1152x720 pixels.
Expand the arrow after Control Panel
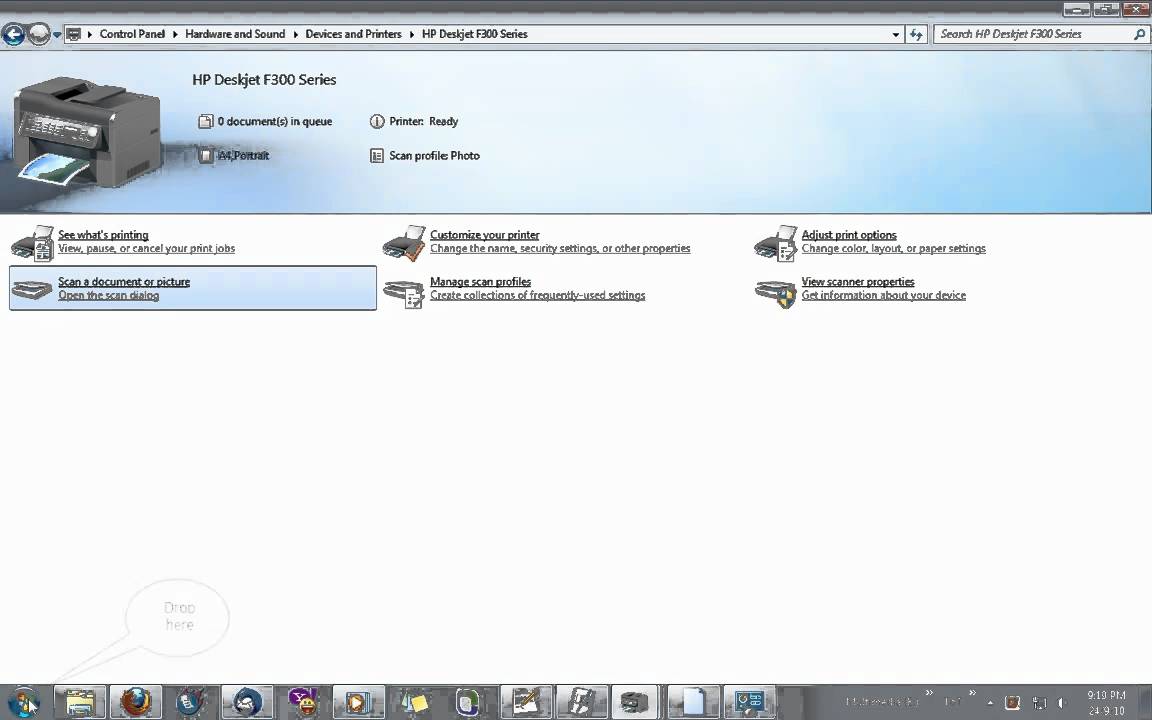click(x=176, y=35)
